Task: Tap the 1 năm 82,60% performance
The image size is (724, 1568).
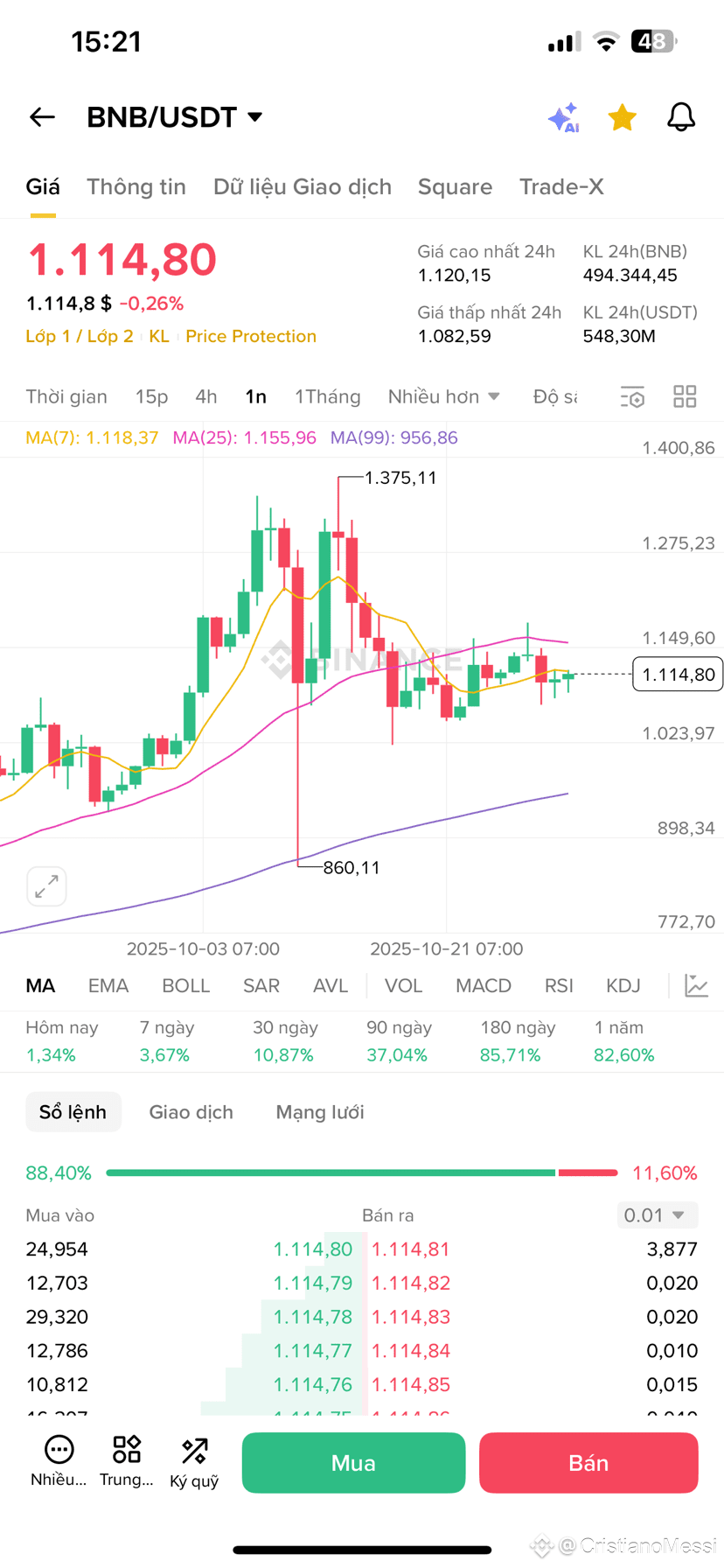Action: (624, 1041)
